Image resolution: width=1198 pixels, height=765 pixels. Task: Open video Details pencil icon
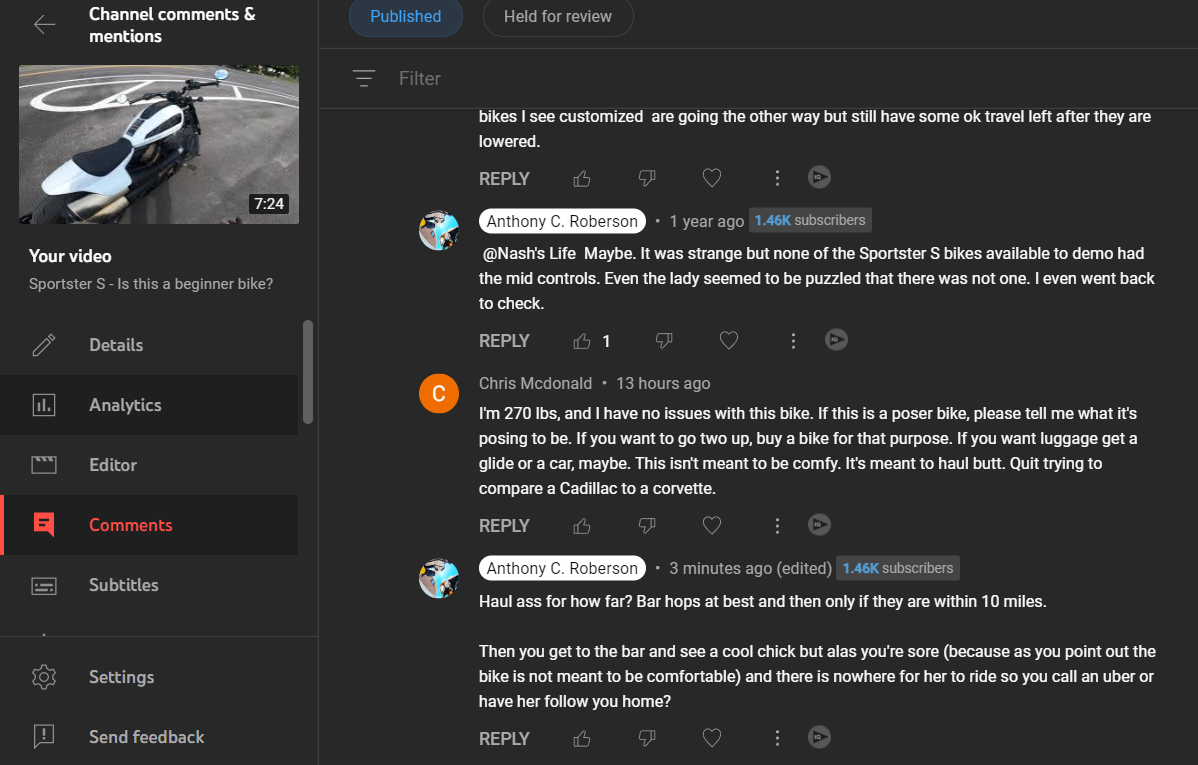point(44,345)
